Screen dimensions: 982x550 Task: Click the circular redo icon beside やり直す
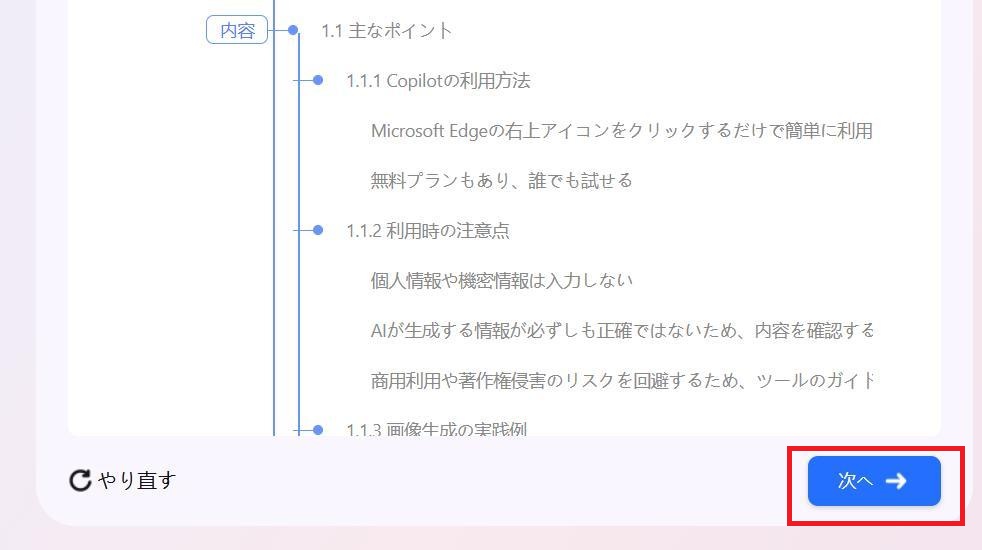tap(80, 481)
